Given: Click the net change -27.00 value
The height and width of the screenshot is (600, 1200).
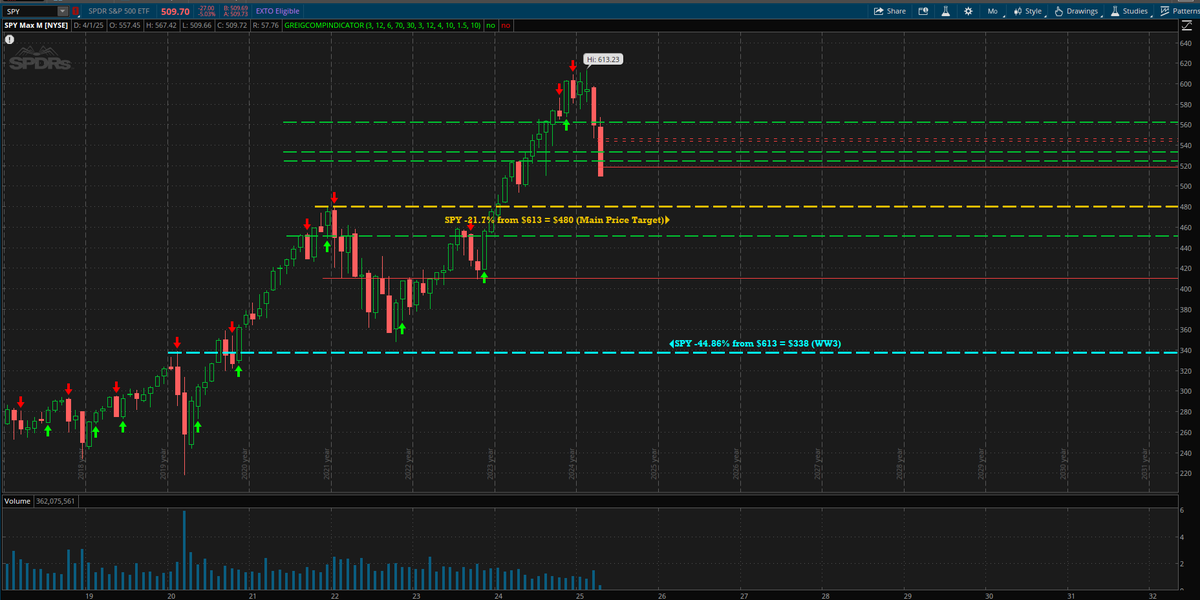Looking at the screenshot, I should pyautogui.click(x=207, y=8).
